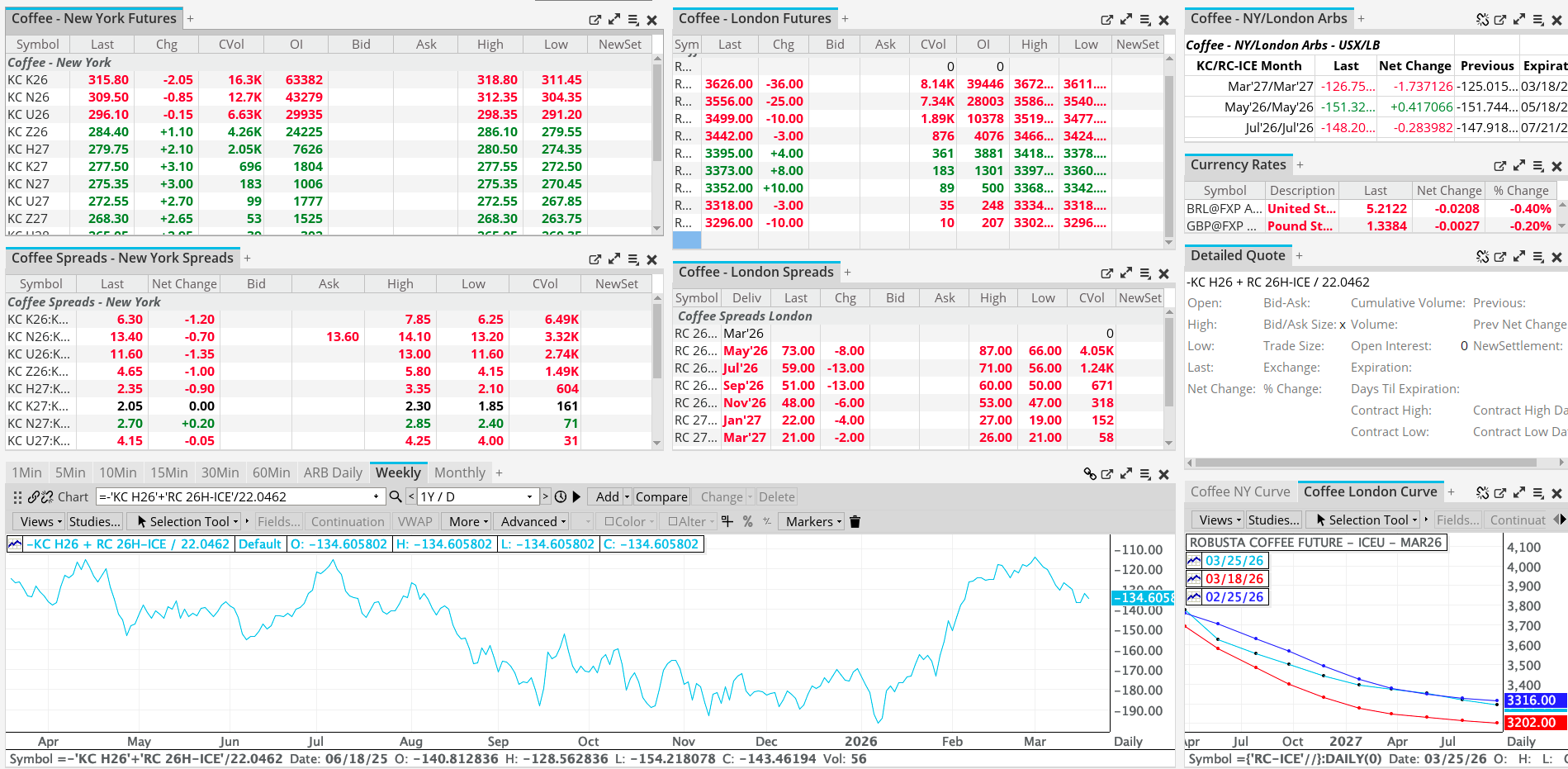Add a new tab next to Currency Rates

[1300, 165]
